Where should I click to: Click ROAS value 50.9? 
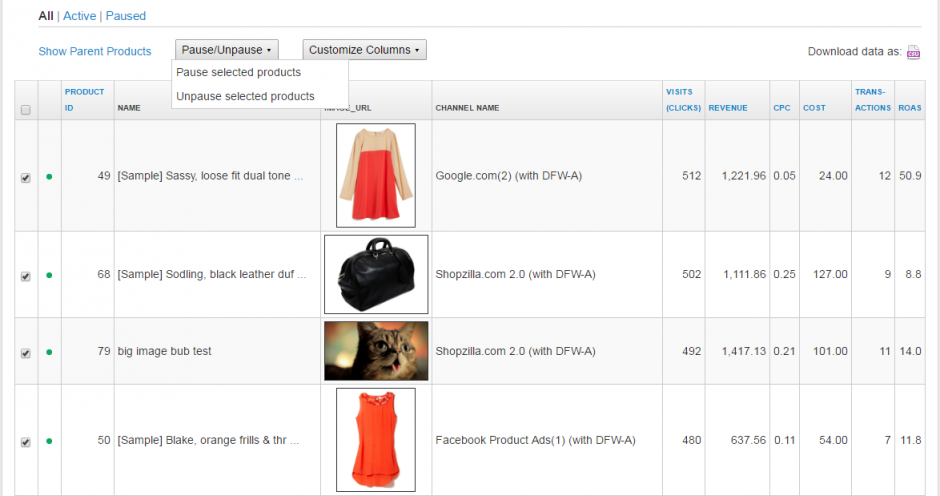pos(910,176)
